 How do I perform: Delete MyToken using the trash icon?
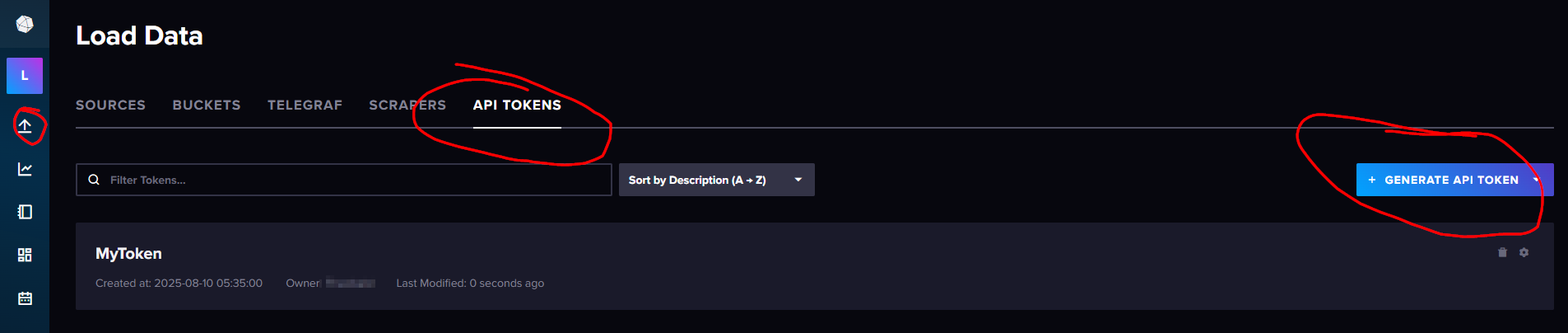tap(1502, 252)
